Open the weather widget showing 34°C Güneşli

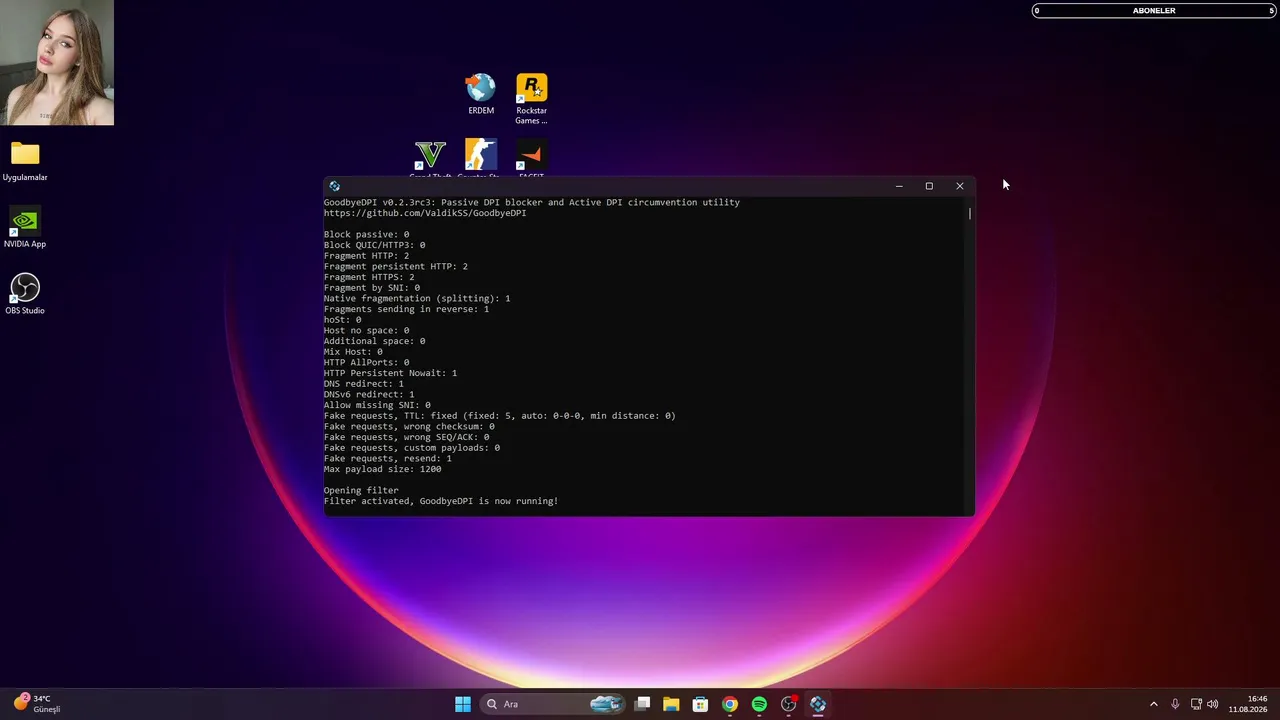37,704
